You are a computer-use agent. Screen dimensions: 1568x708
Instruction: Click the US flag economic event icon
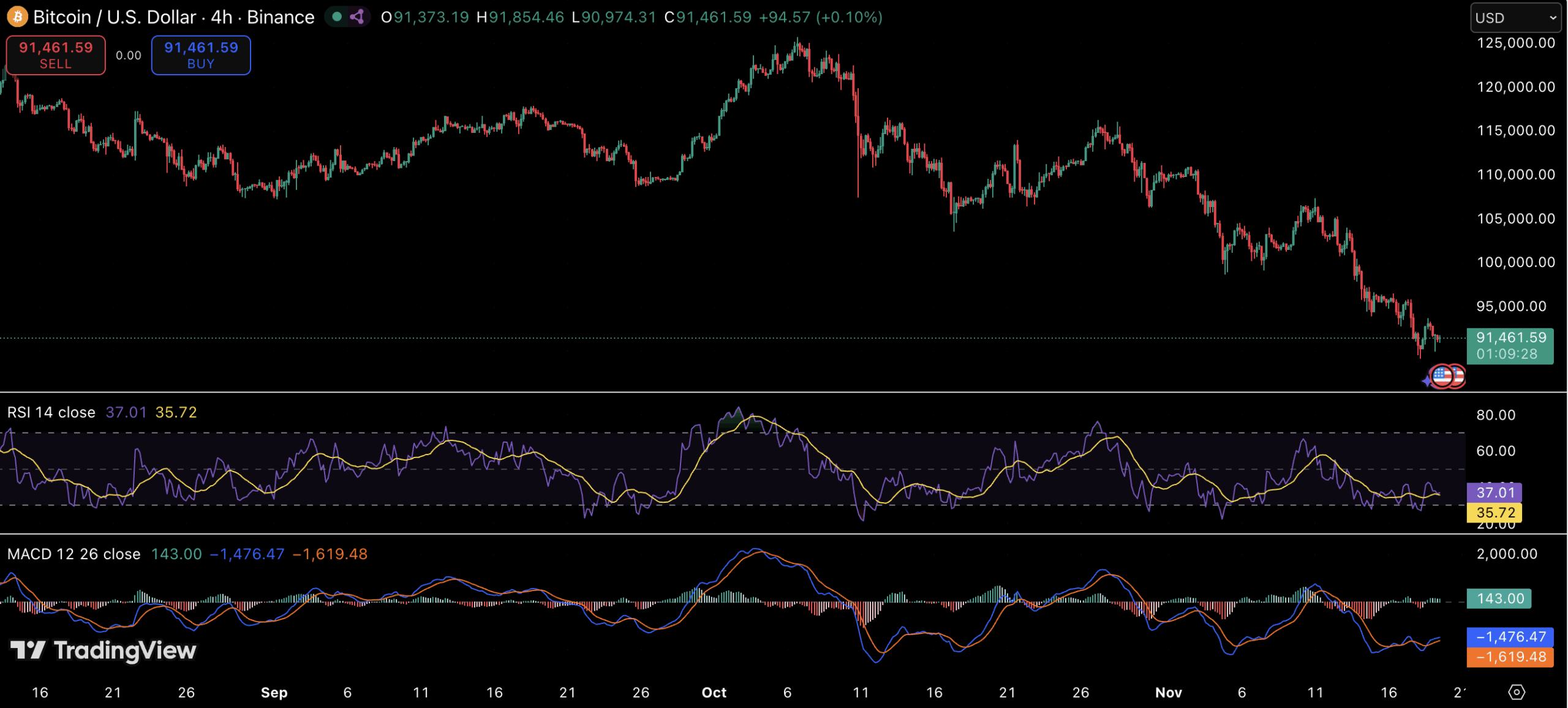(1442, 375)
